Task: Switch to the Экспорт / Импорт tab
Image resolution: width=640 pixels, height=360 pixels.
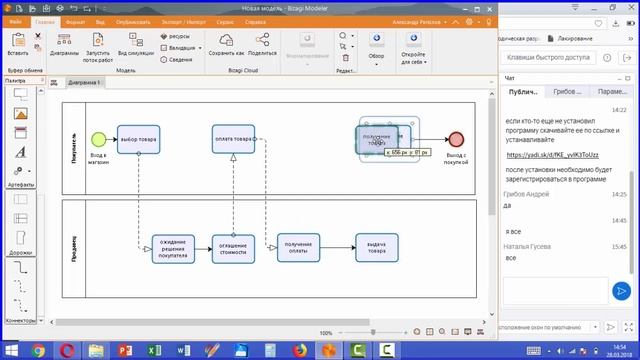Action: (183, 22)
